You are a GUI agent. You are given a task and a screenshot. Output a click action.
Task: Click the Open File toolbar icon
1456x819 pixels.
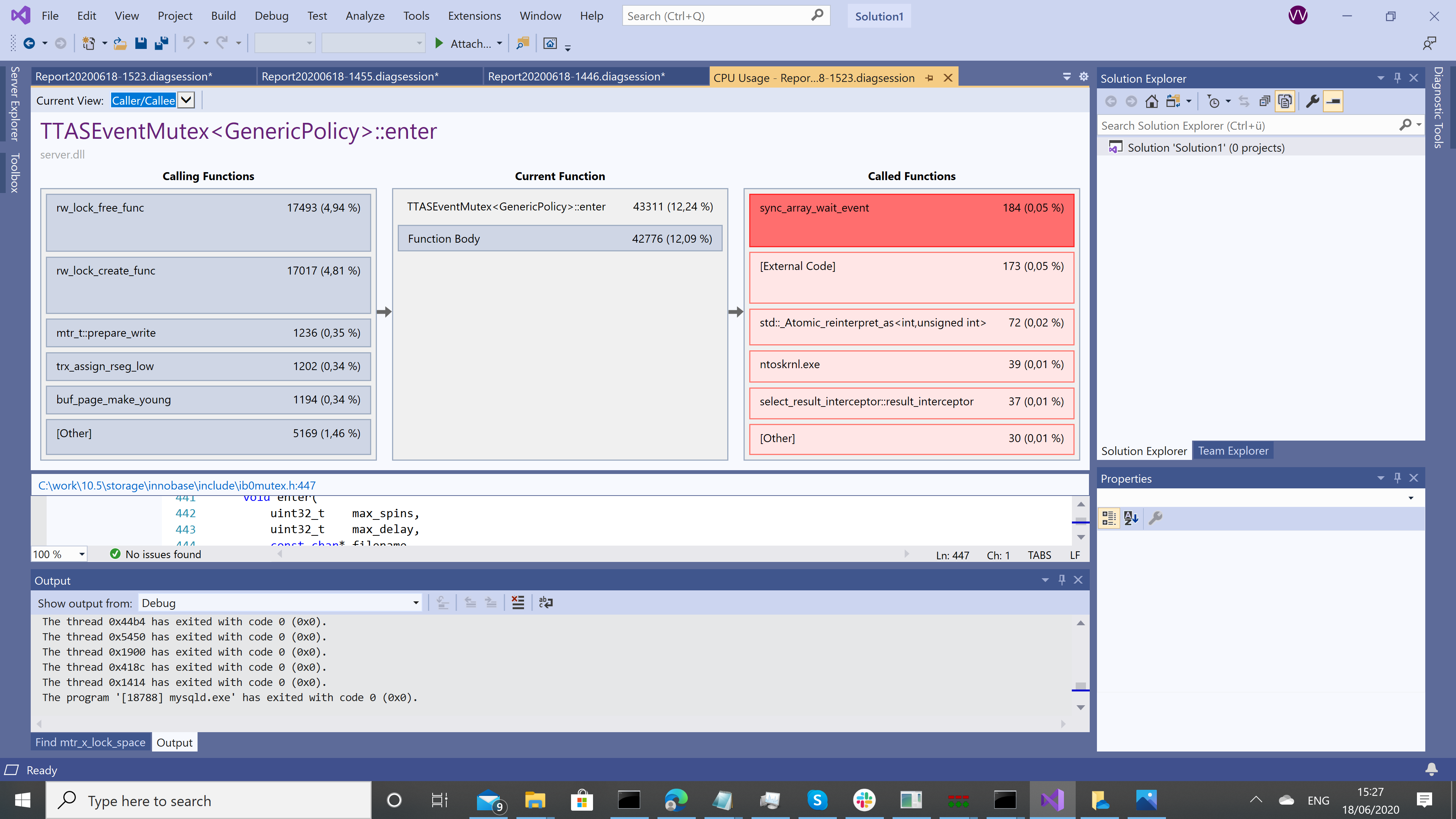pyautogui.click(x=120, y=44)
